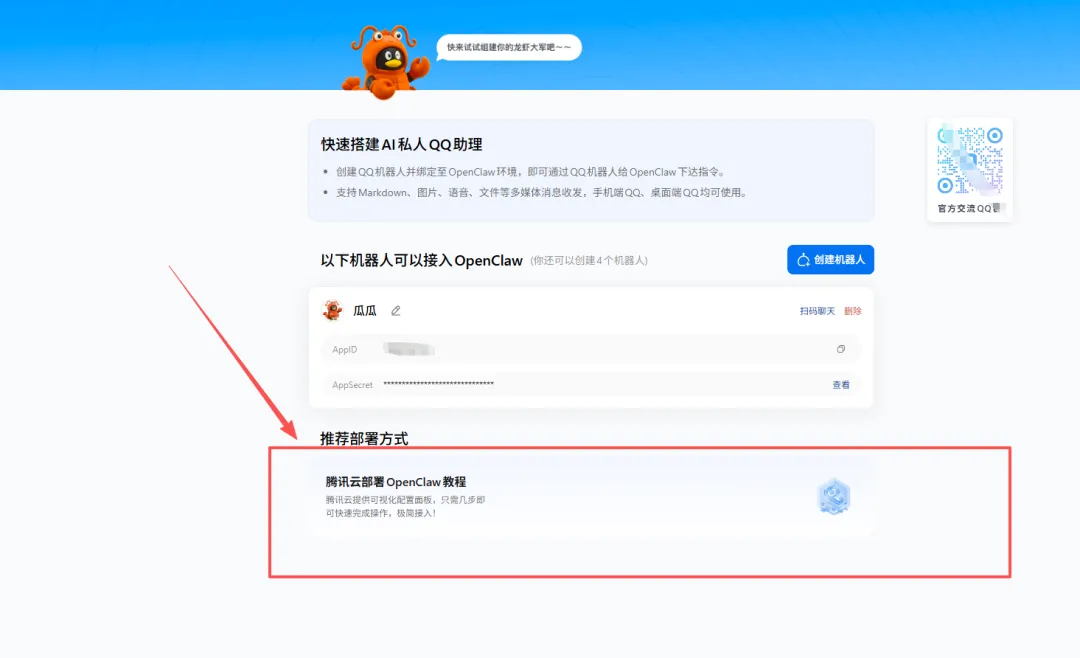Screen dimensions: 1080x658
Task: Click the 腾讯云提供可视化配置面板 description
Action: [405, 506]
